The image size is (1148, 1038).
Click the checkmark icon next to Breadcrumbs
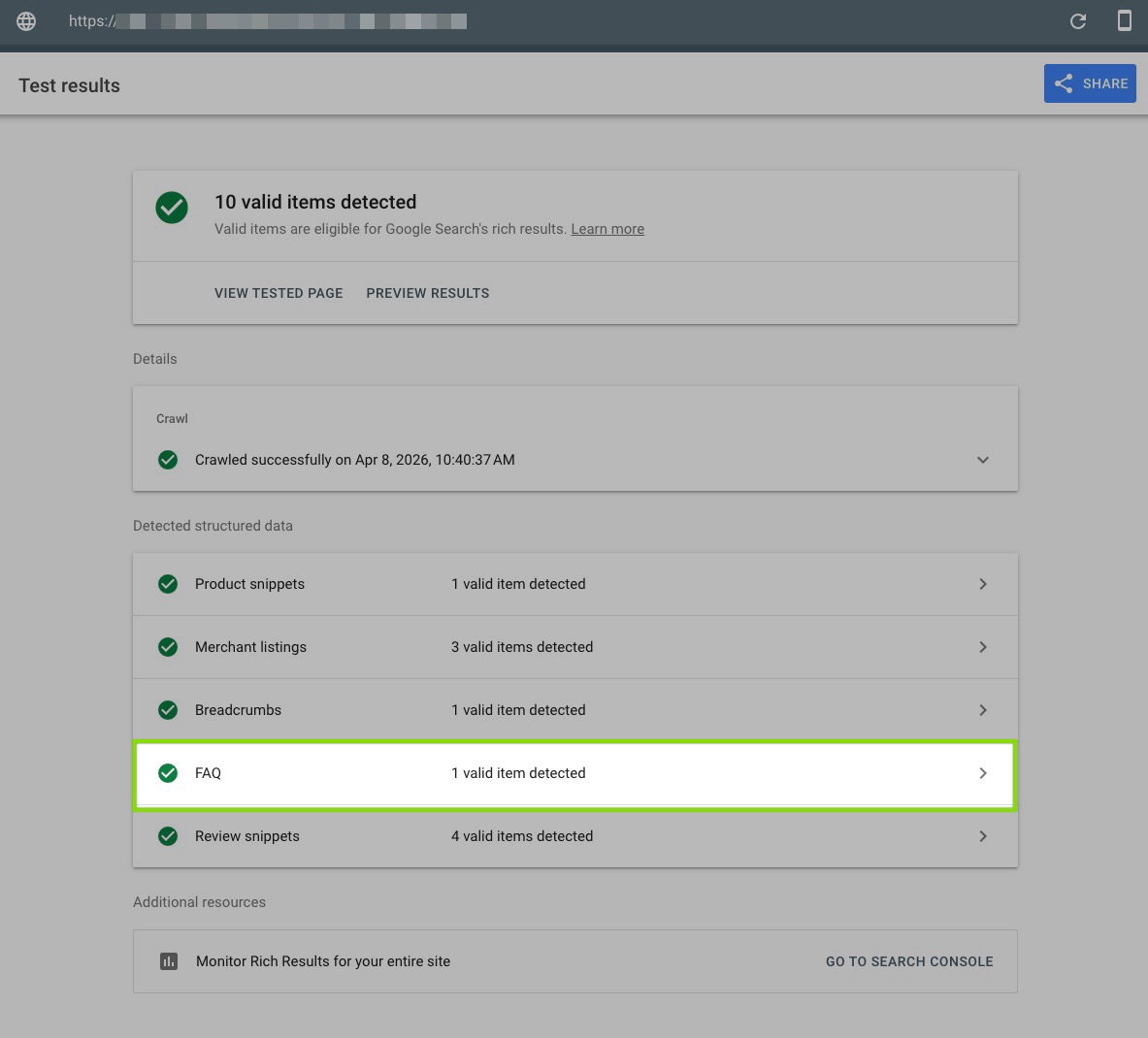tap(168, 710)
